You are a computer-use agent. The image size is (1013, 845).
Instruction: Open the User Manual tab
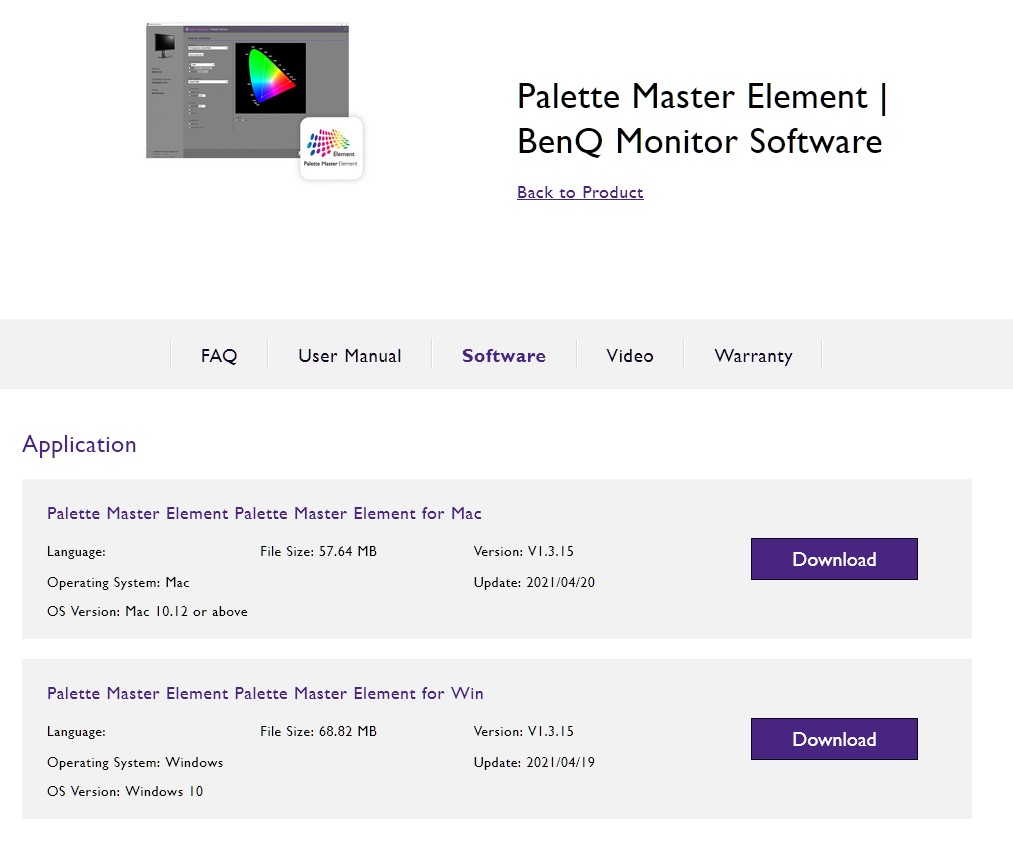[349, 356]
